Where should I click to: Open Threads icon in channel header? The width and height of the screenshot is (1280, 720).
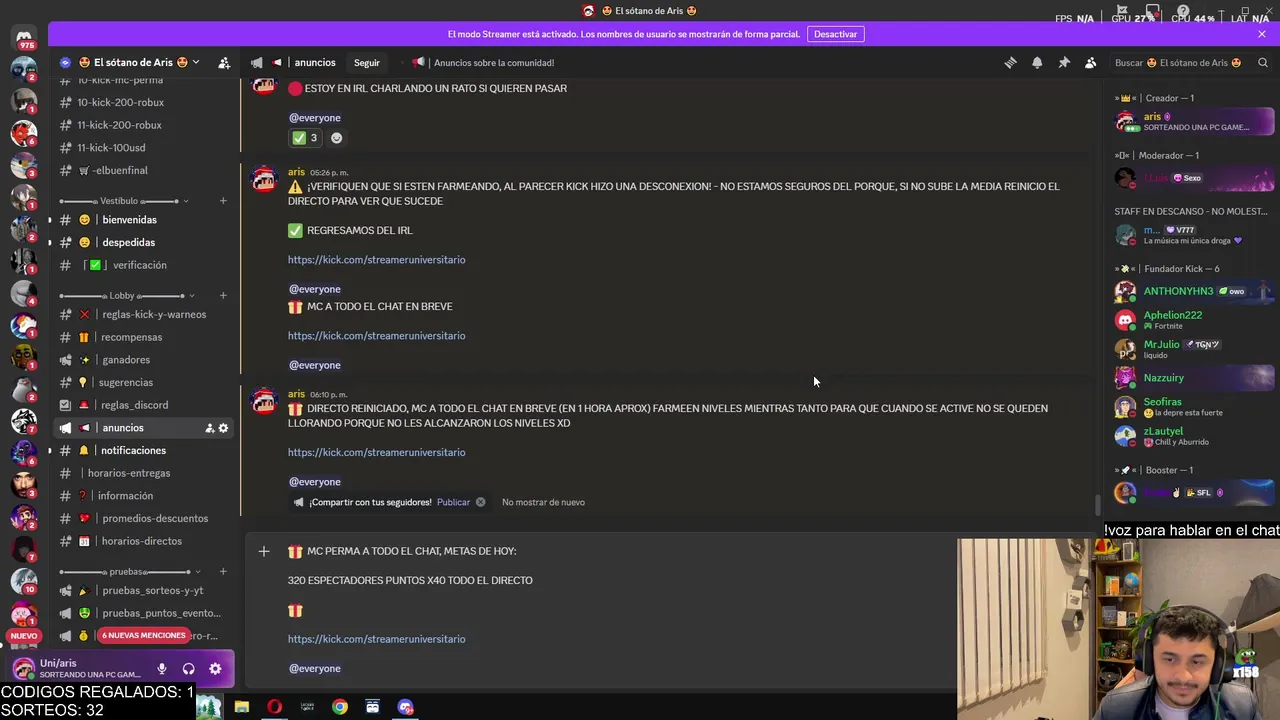coord(1010,62)
